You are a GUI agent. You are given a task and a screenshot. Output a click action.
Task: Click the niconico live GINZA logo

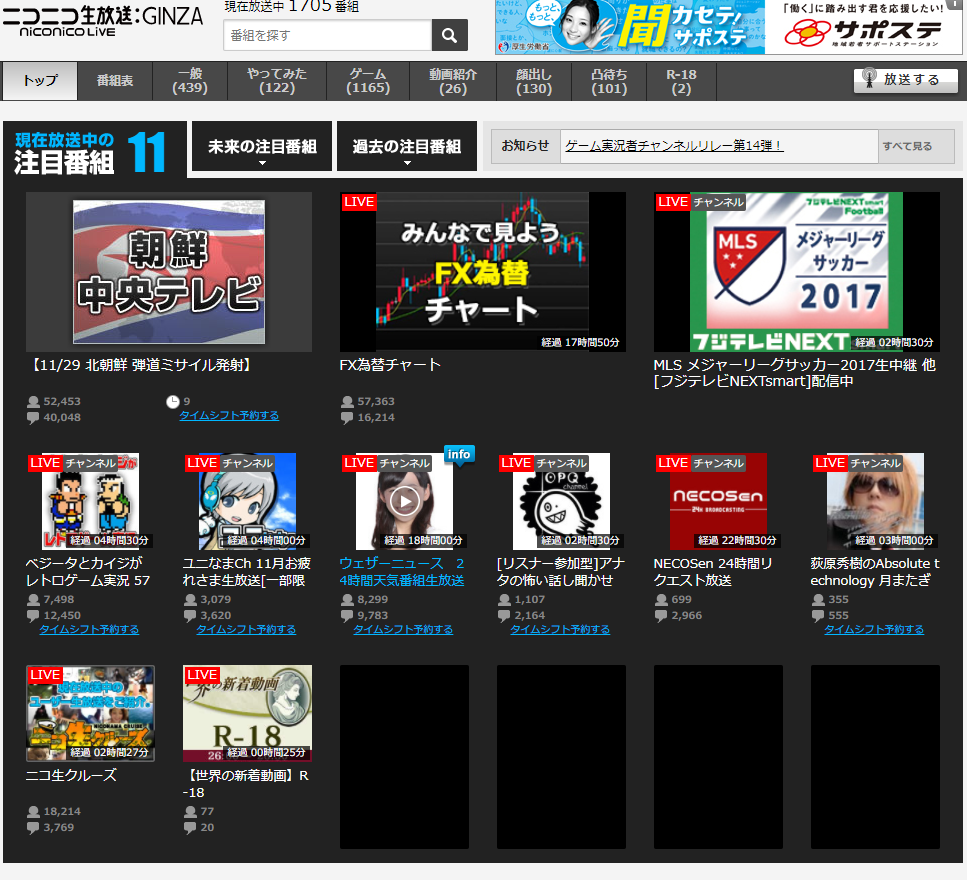[x=102, y=20]
